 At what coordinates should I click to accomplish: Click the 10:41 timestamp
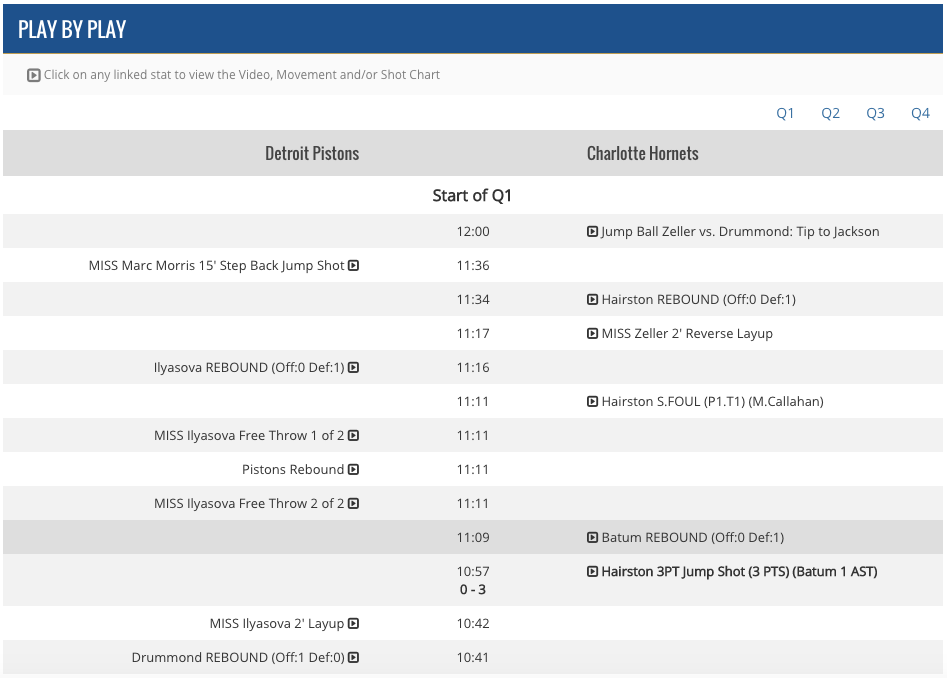coord(473,657)
